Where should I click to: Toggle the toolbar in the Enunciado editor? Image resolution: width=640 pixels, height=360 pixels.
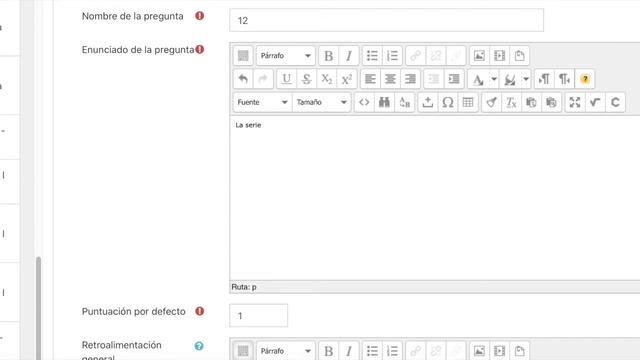(x=243, y=56)
